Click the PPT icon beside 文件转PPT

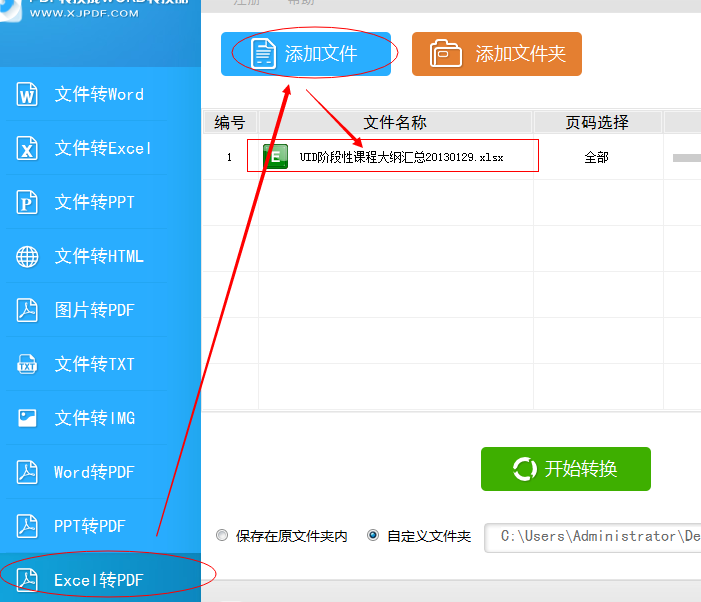pyautogui.click(x=27, y=202)
